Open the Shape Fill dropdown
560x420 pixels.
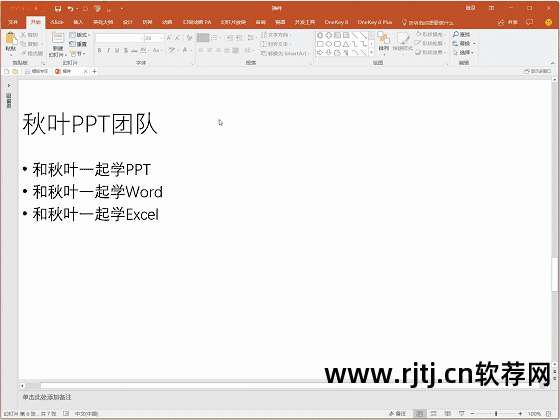click(x=431, y=34)
